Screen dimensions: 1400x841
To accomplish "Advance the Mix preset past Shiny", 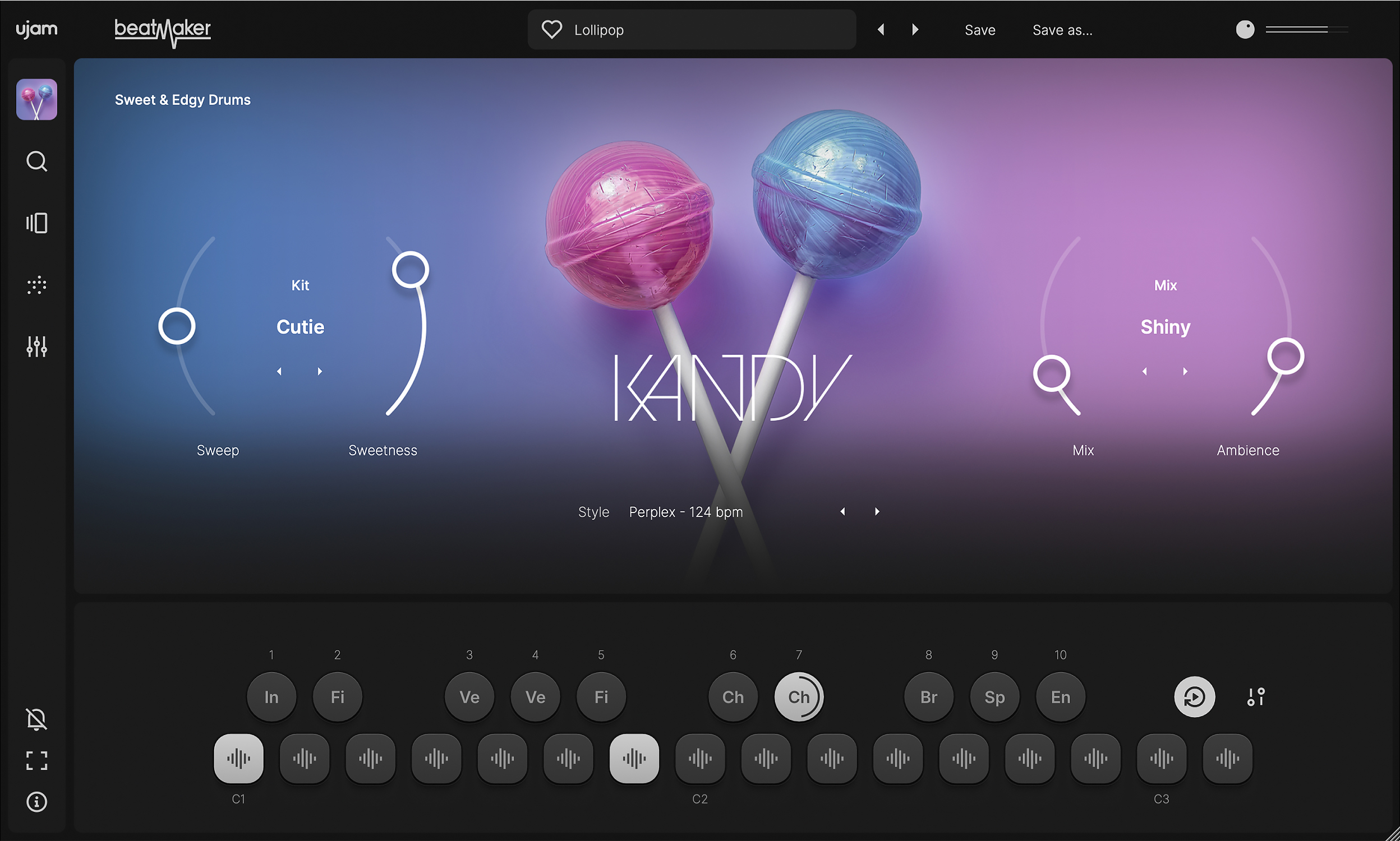I will [1186, 371].
